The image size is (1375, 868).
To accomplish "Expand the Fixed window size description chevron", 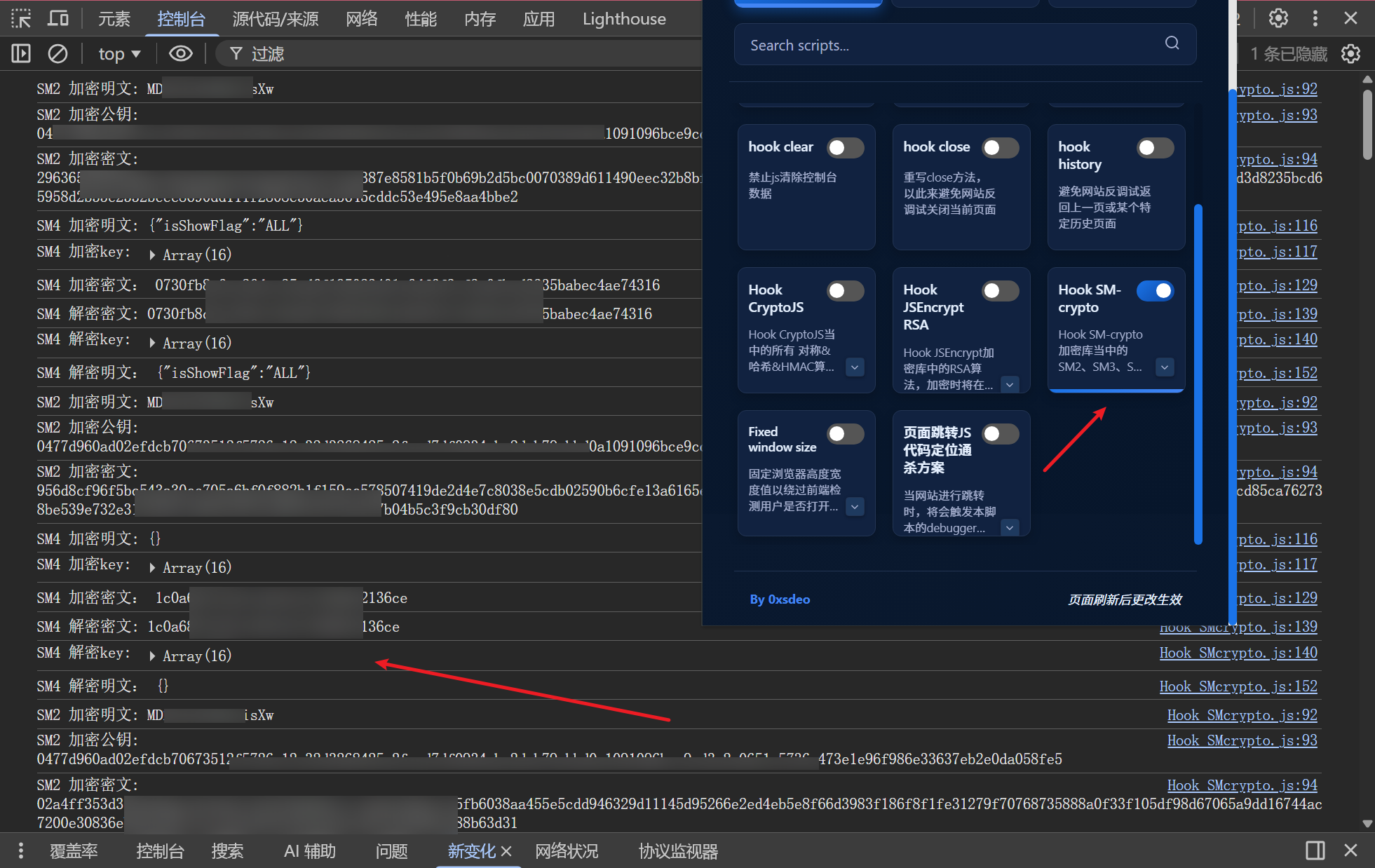I will pyautogui.click(x=855, y=506).
